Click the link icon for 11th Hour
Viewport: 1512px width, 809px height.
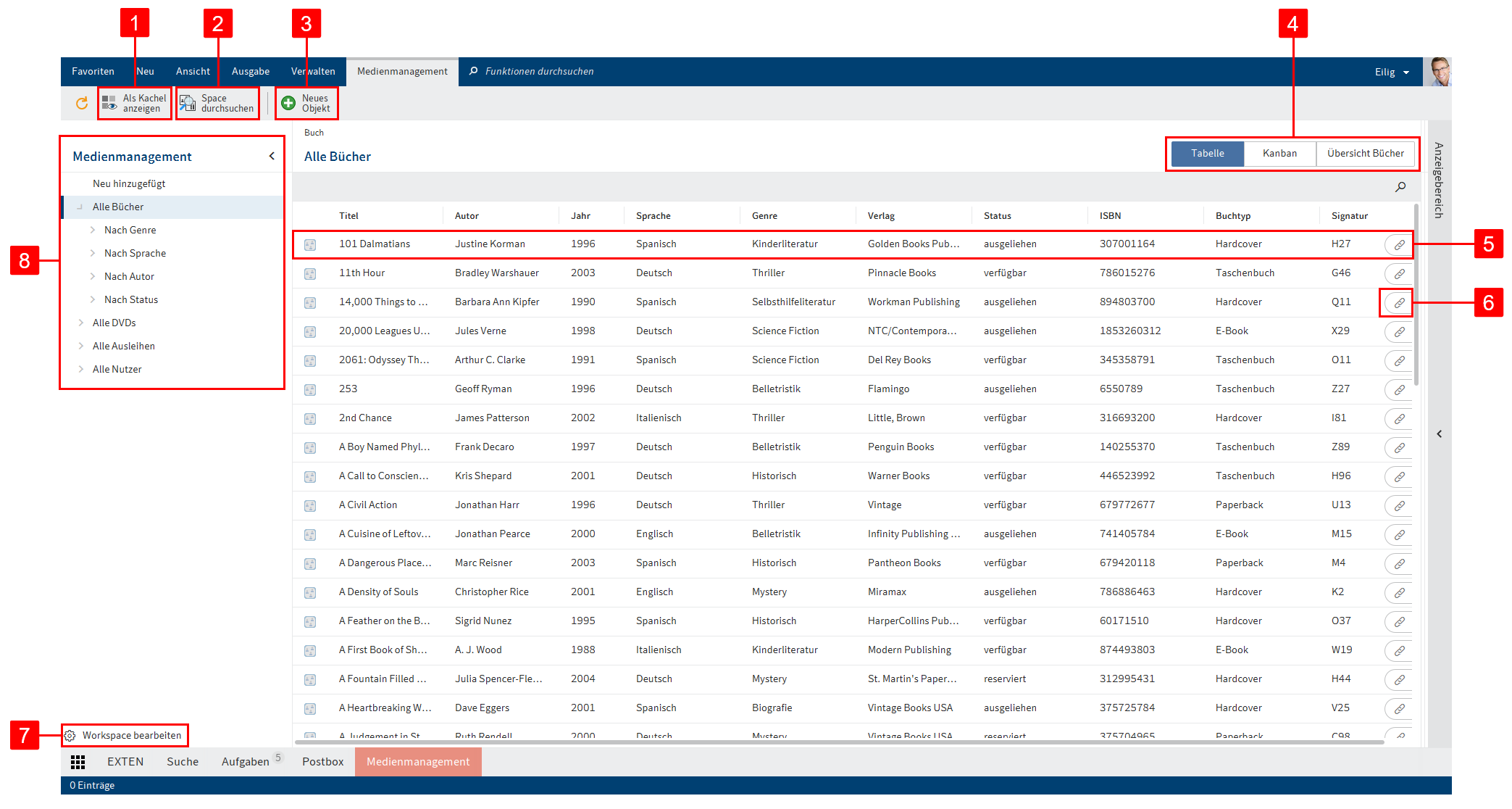(1399, 274)
